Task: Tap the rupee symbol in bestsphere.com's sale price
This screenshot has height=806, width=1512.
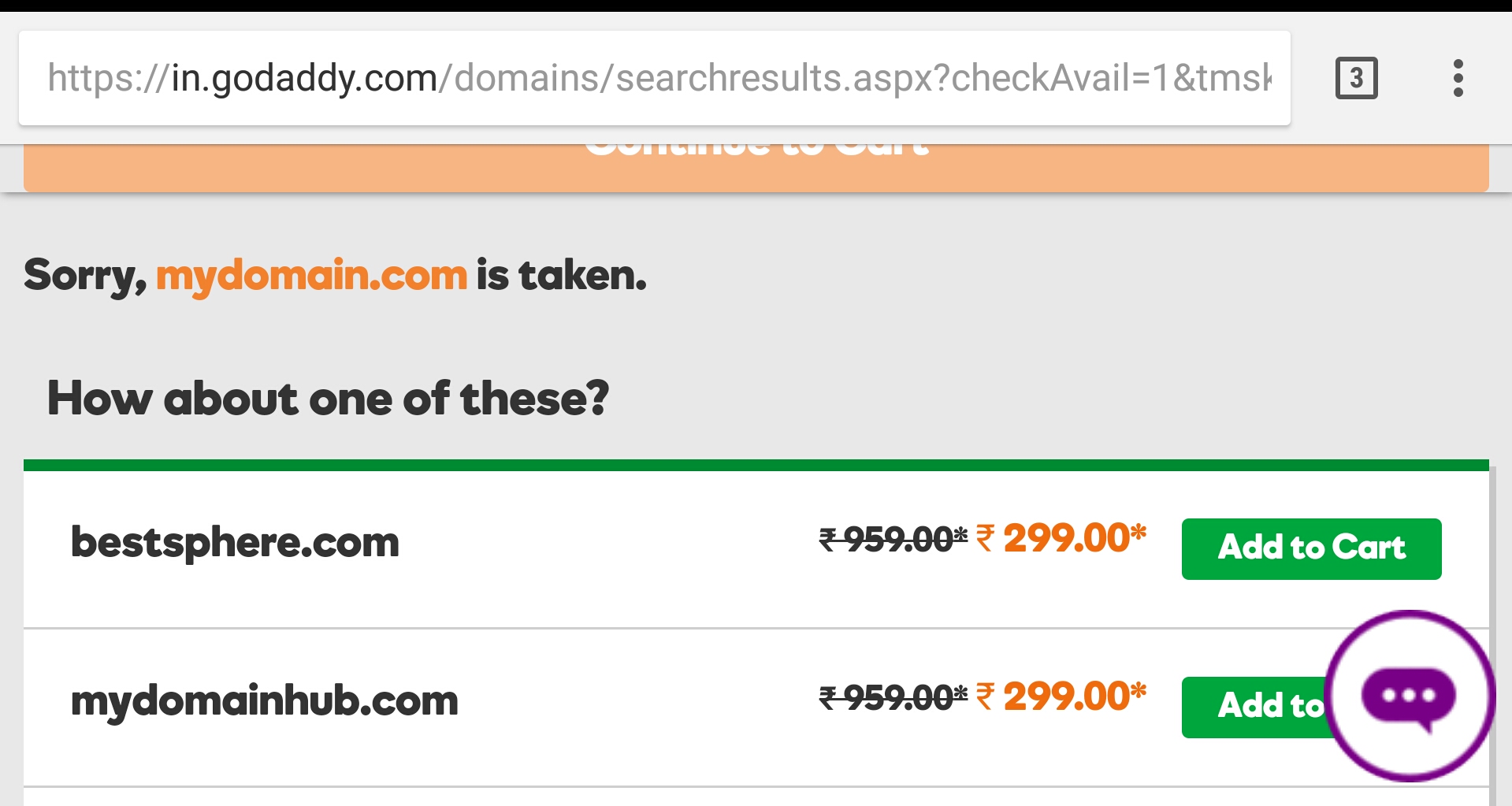Action: [985, 539]
